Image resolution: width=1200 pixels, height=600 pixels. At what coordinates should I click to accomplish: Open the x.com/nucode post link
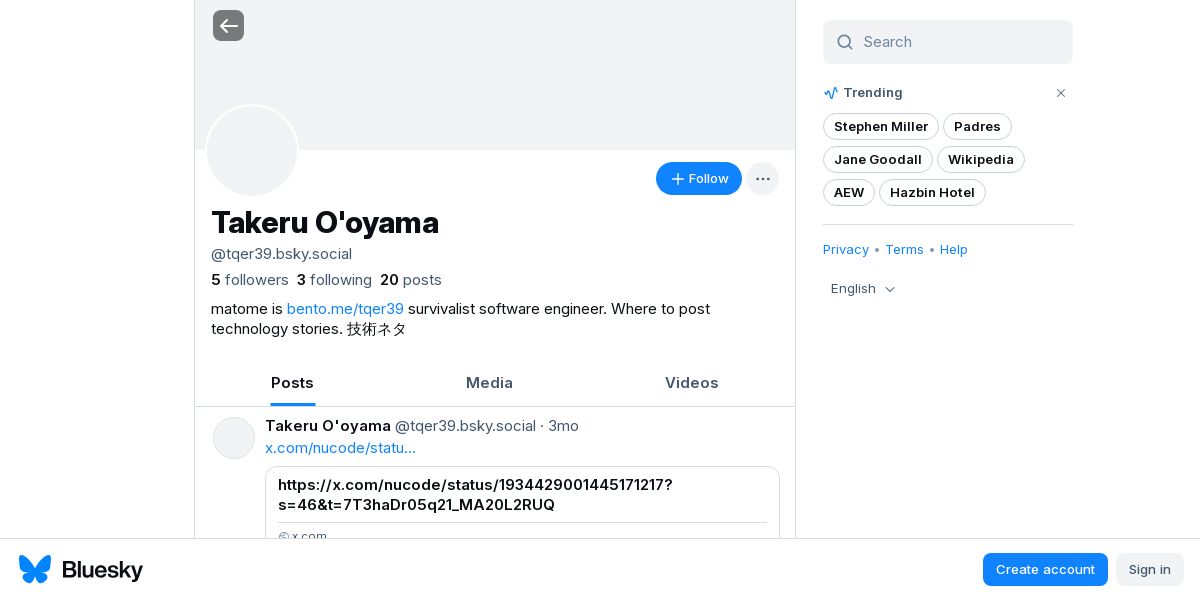pos(340,448)
